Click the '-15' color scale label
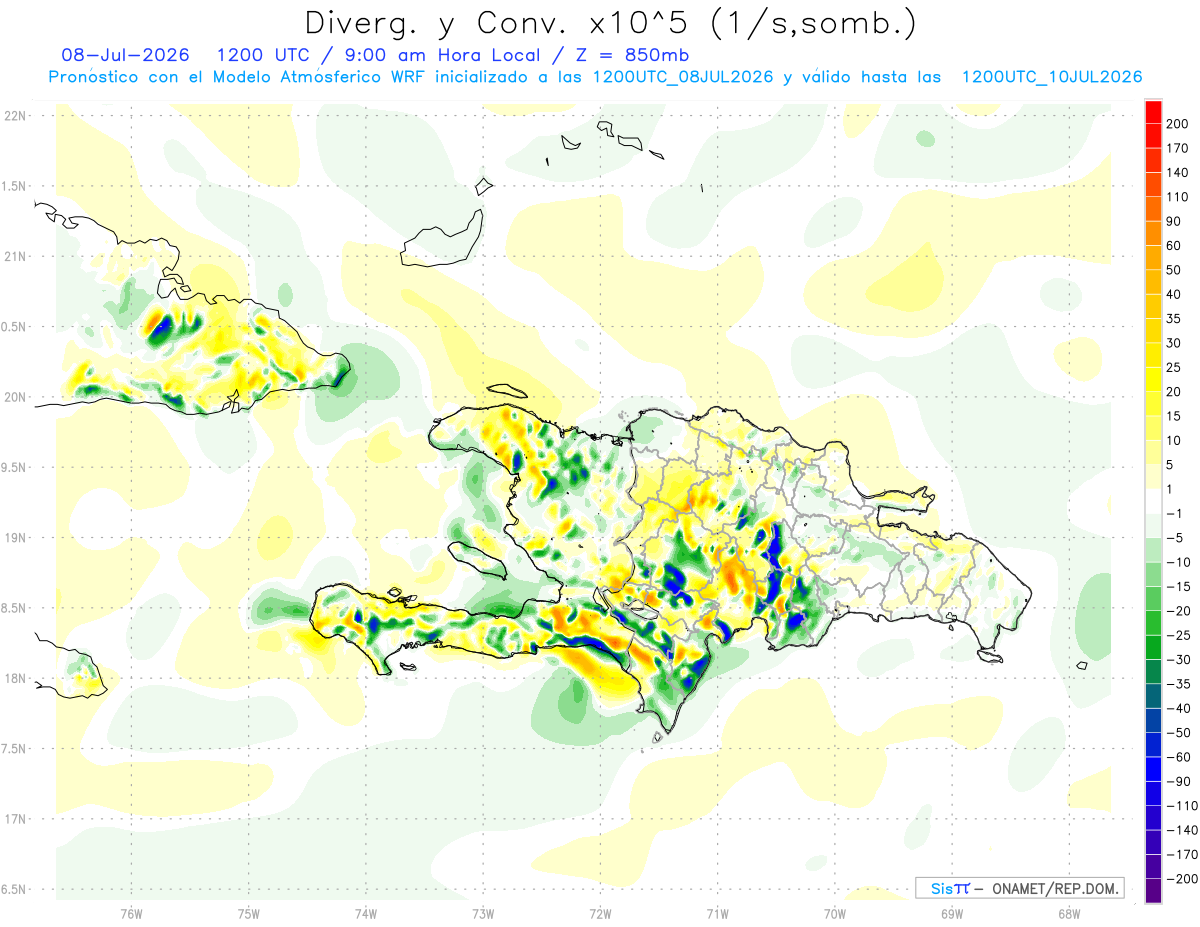Screen dimensions: 1200x927 click(1177, 587)
